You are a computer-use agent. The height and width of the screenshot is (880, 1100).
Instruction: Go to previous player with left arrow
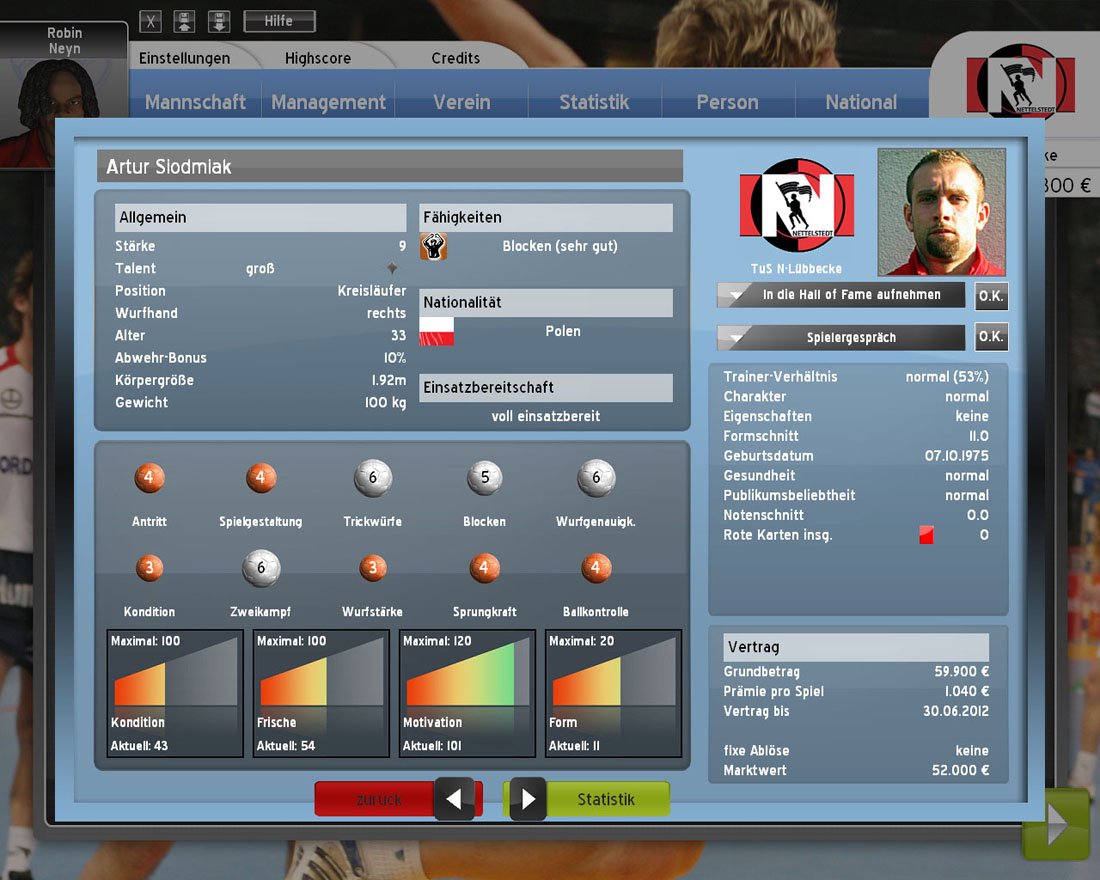tap(454, 799)
